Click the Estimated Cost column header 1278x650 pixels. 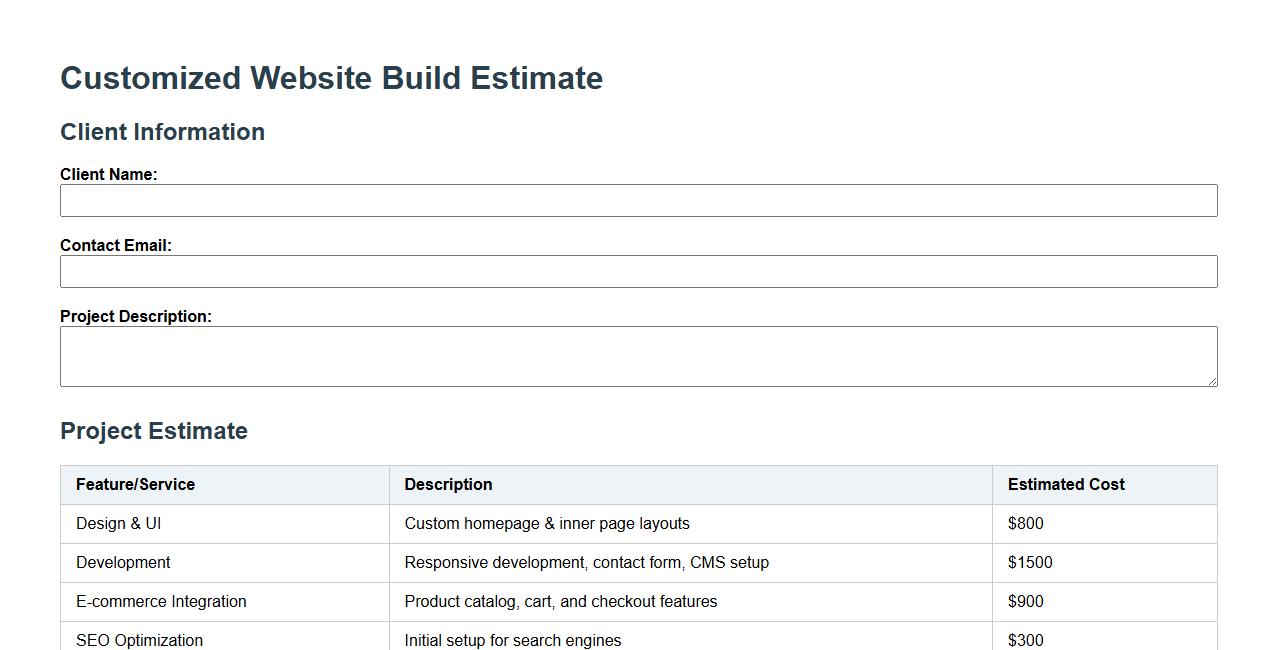(x=1066, y=484)
